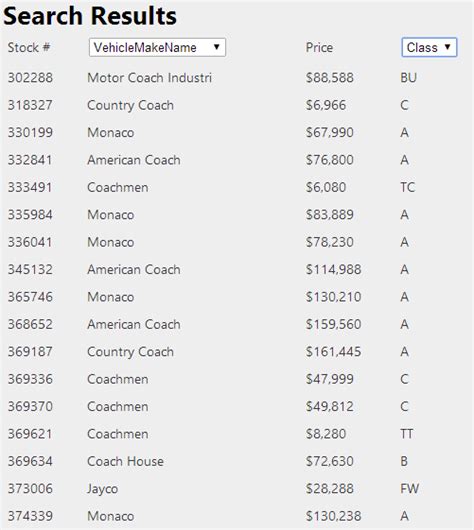The image size is (474, 530).
Task: Click the Price column header
Action: (x=319, y=47)
